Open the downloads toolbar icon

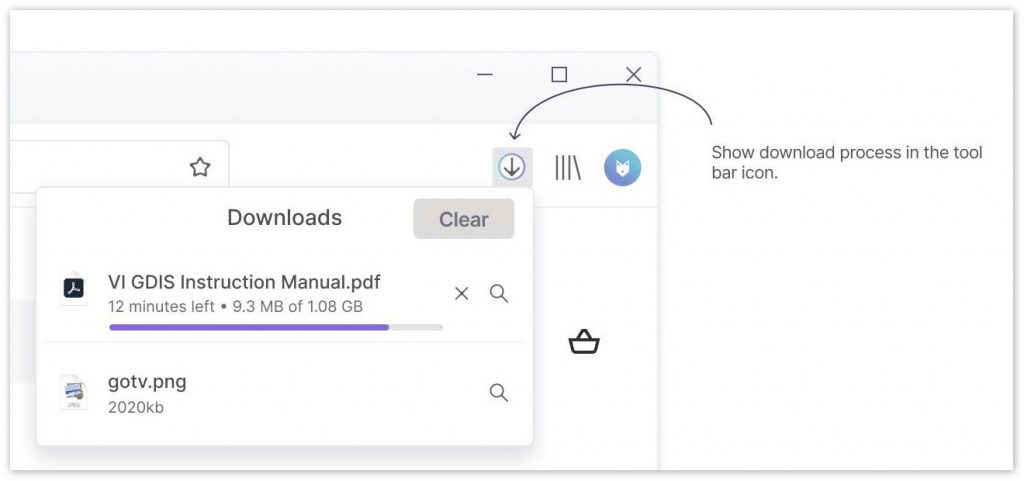(512, 168)
